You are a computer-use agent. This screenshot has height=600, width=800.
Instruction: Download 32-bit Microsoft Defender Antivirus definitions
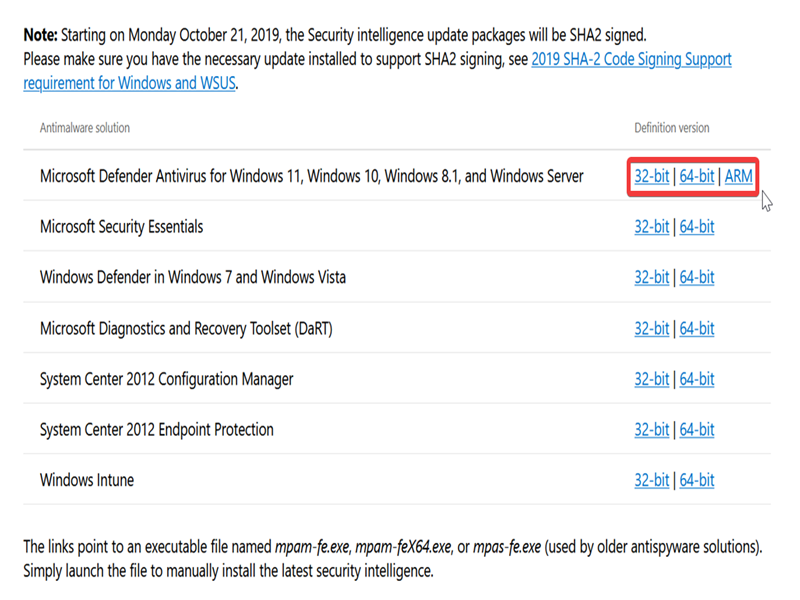652,176
